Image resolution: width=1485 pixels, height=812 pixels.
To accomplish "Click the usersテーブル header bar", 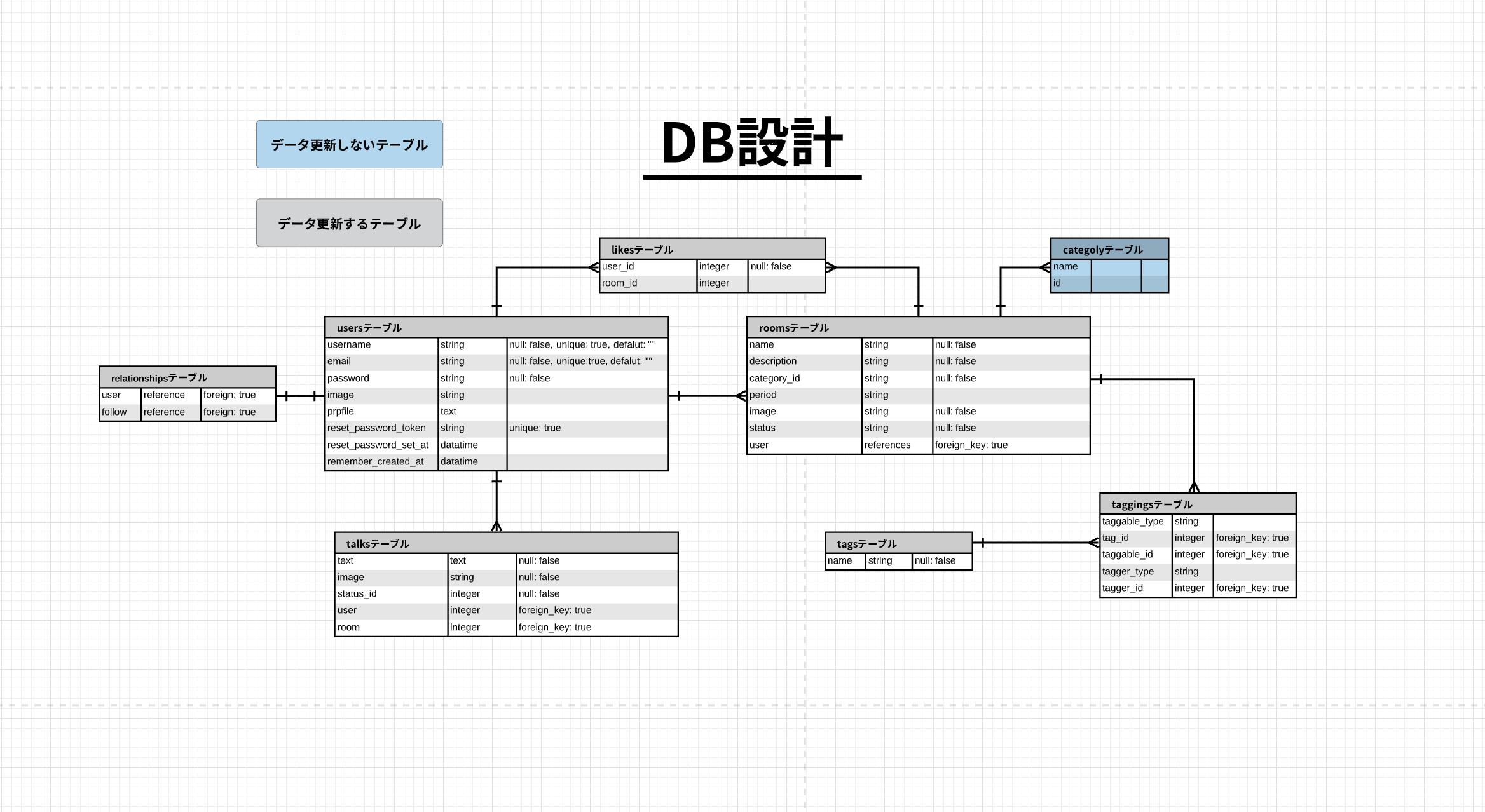I will 496,327.
